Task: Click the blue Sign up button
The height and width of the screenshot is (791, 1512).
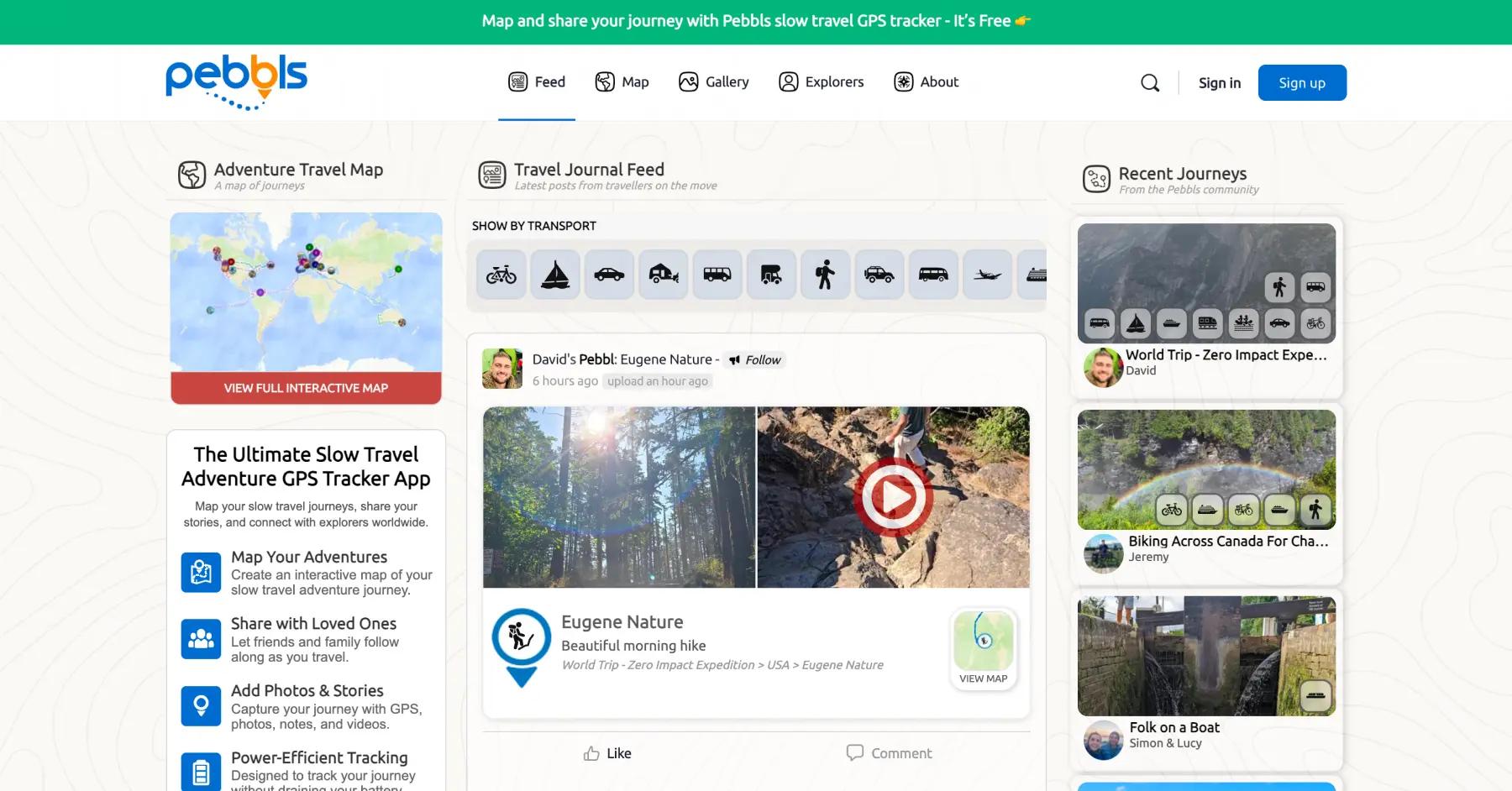Action: pyautogui.click(x=1302, y=82)
